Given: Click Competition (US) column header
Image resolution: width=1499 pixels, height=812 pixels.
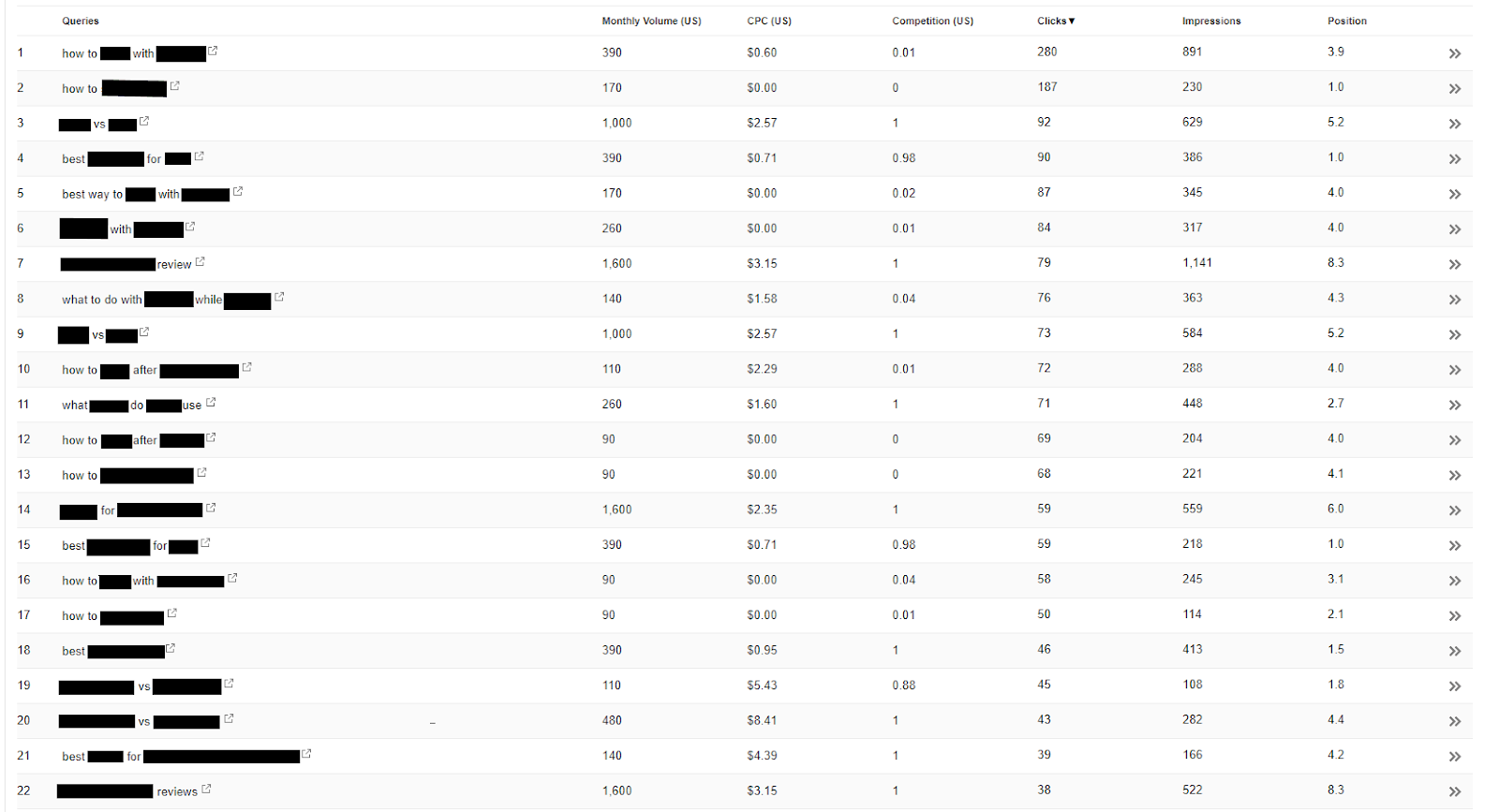Looking at the screenshot, I should tap(932, 21).
